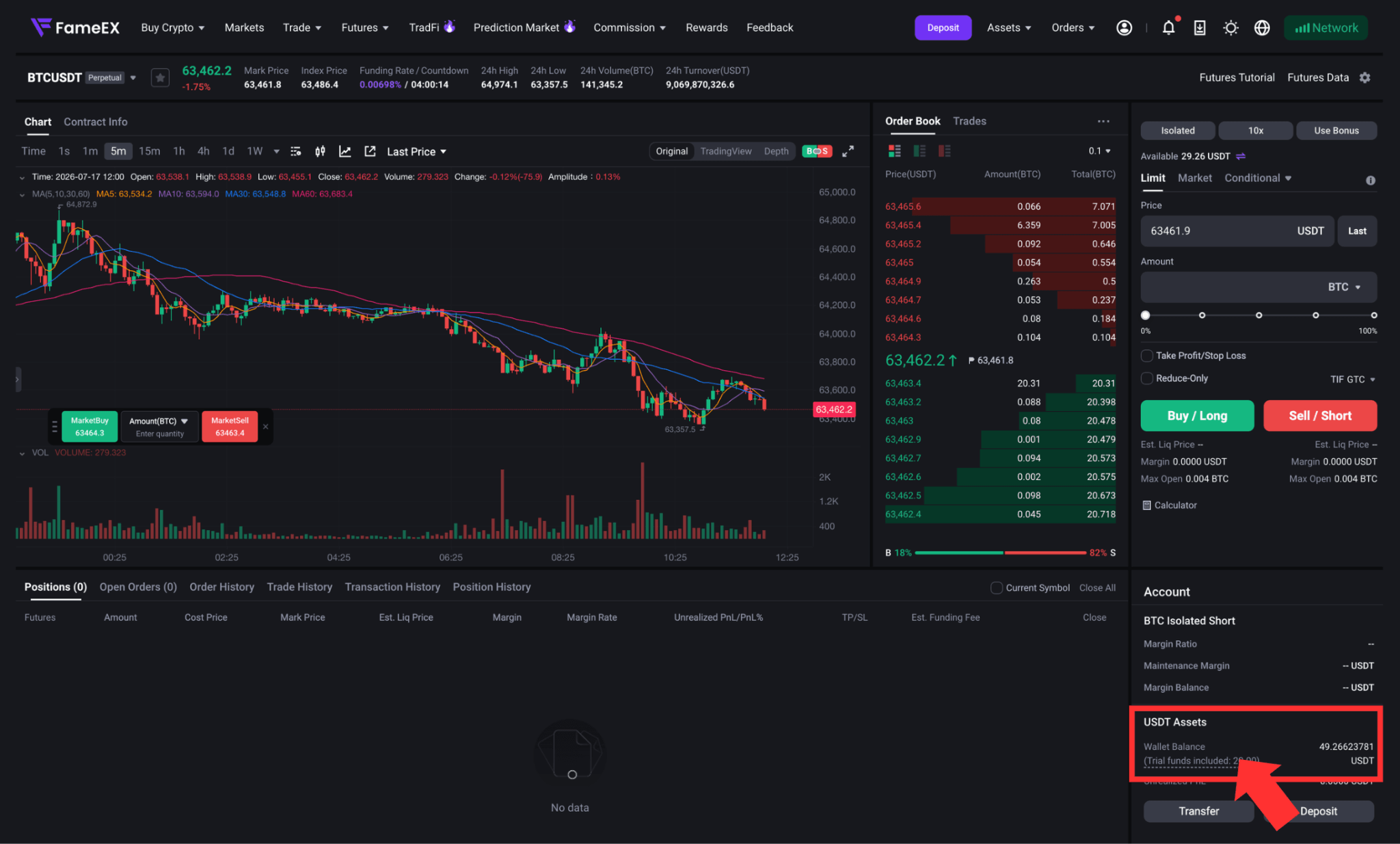Expand the TIF GTC dropdown

click(x=1352, y=379)
